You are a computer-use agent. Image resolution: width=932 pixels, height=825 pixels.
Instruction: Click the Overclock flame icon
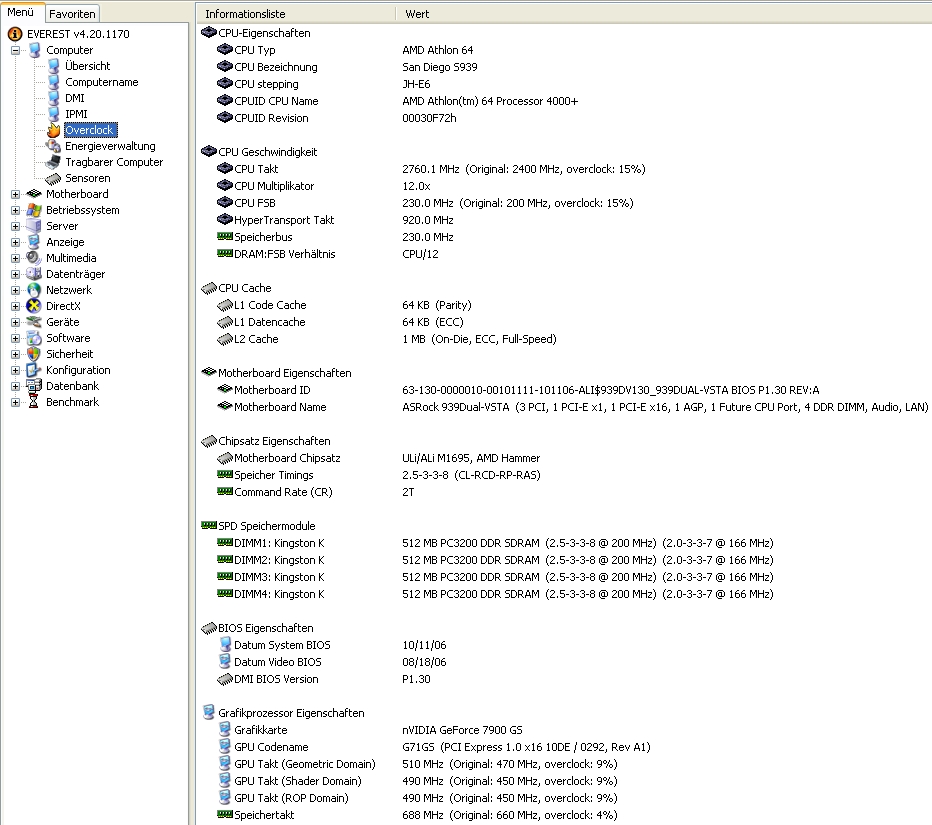53,130
